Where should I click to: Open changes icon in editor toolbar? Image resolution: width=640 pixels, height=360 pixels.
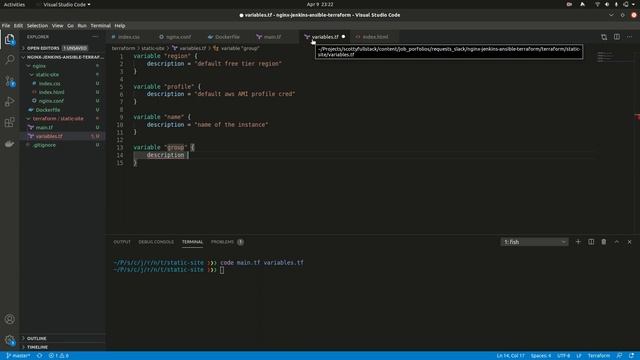click(604, 37)
